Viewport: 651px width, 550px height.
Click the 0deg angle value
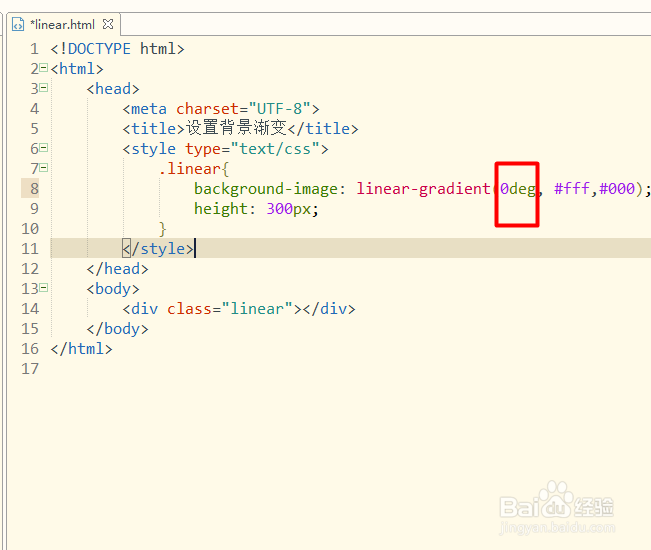[x=518, y=189]
